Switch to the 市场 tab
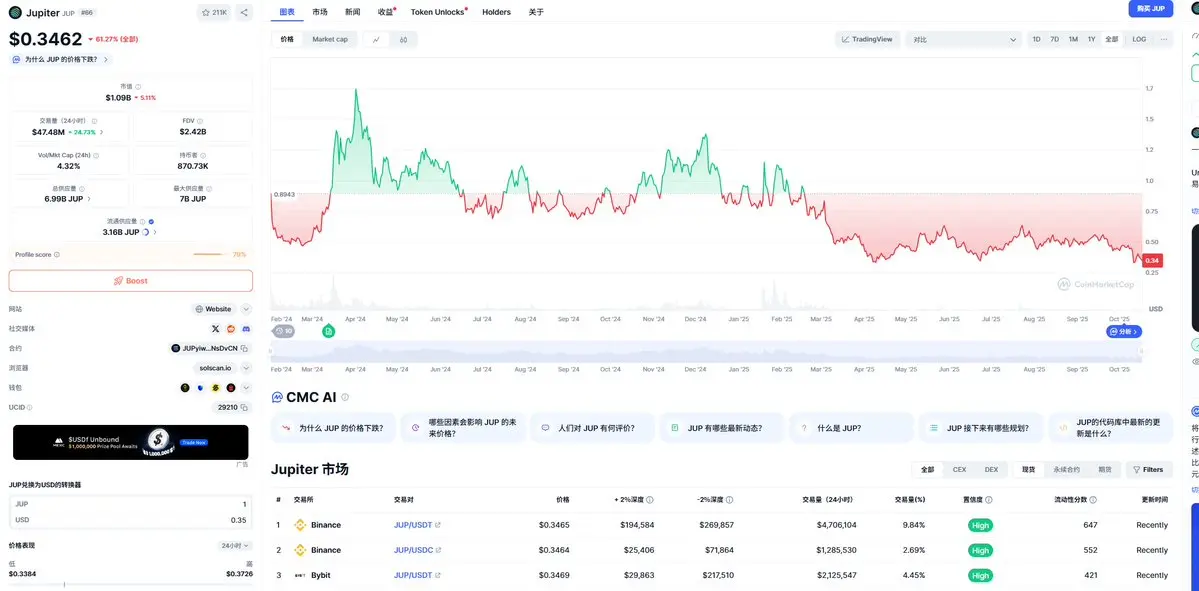Screen dimensions: 1199x591 (320, 12)
